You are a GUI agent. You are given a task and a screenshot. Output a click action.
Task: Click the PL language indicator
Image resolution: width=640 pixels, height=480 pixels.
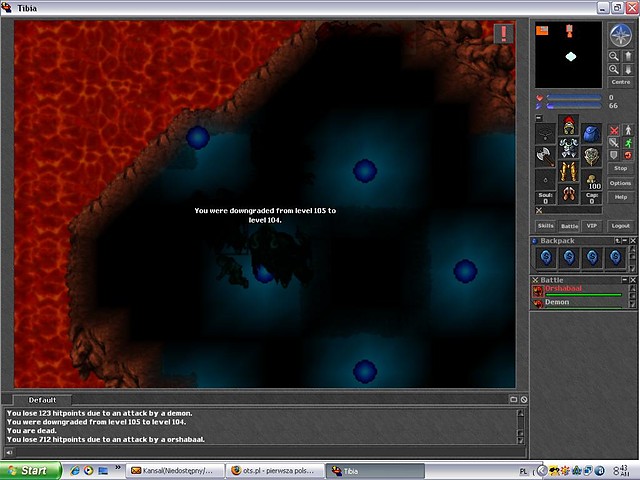click(x=524, y=471)
